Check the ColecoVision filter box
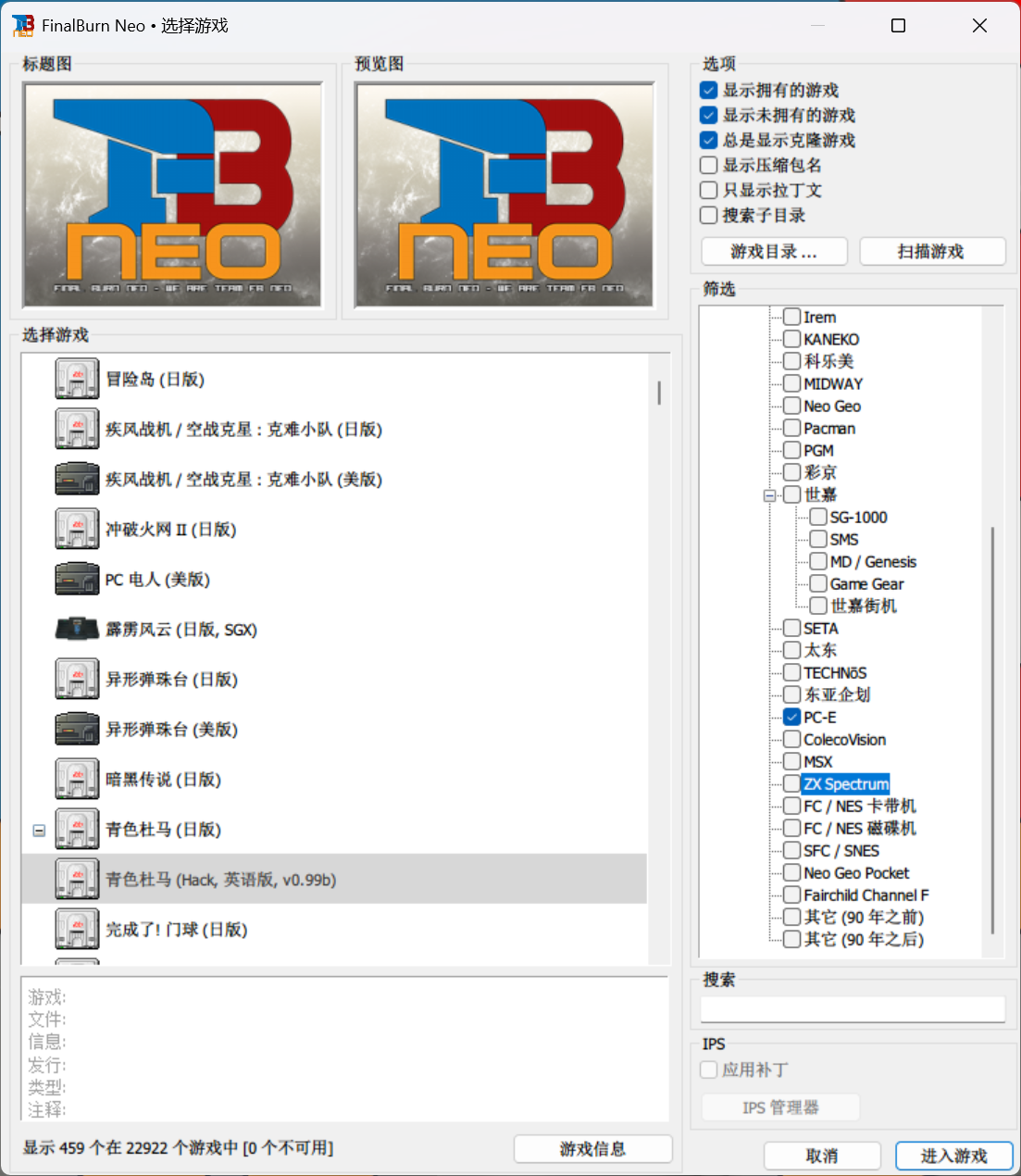This screenshot has width=1021, height=1176. click(x=791, y=739)
